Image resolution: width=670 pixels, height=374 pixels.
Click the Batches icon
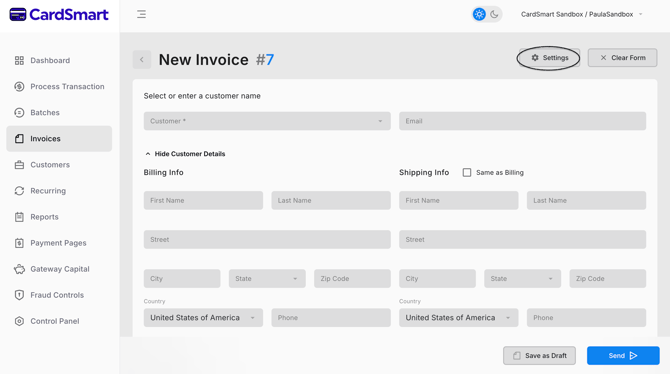19,112
